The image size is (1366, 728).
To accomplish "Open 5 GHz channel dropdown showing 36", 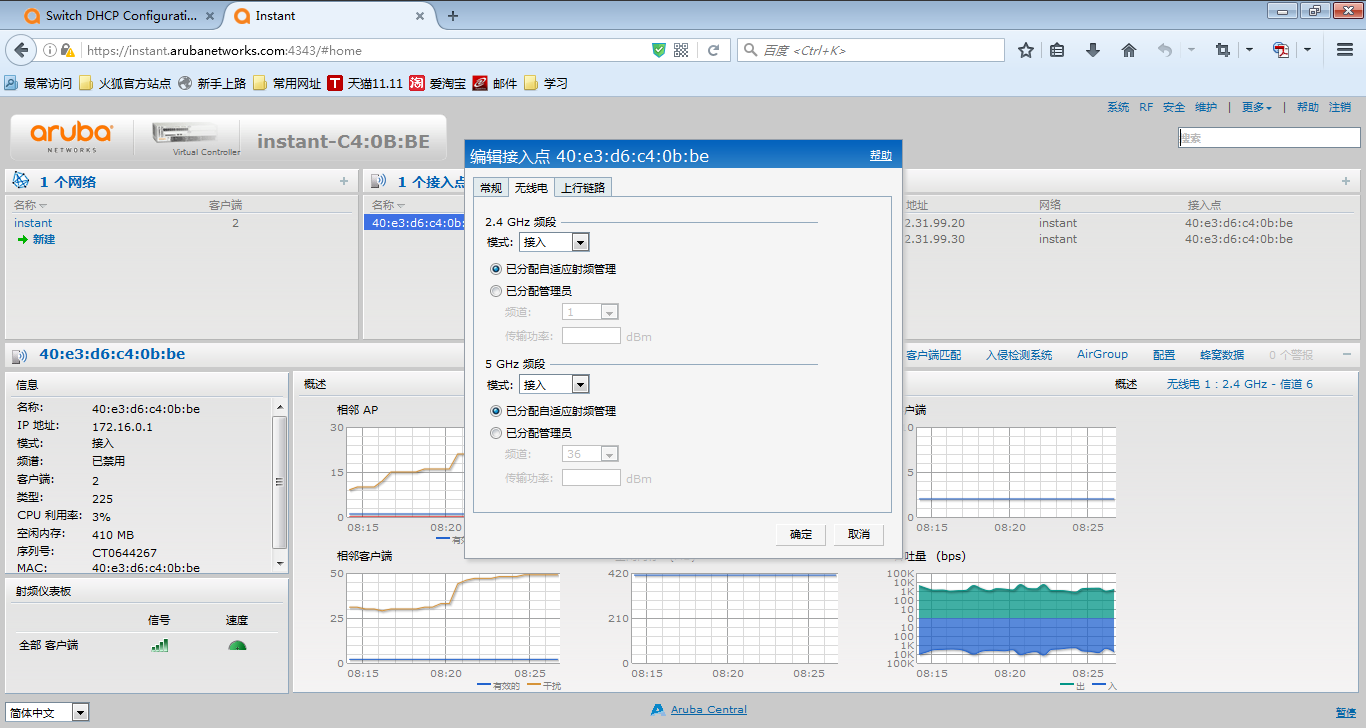I will (x=590, y=454).
